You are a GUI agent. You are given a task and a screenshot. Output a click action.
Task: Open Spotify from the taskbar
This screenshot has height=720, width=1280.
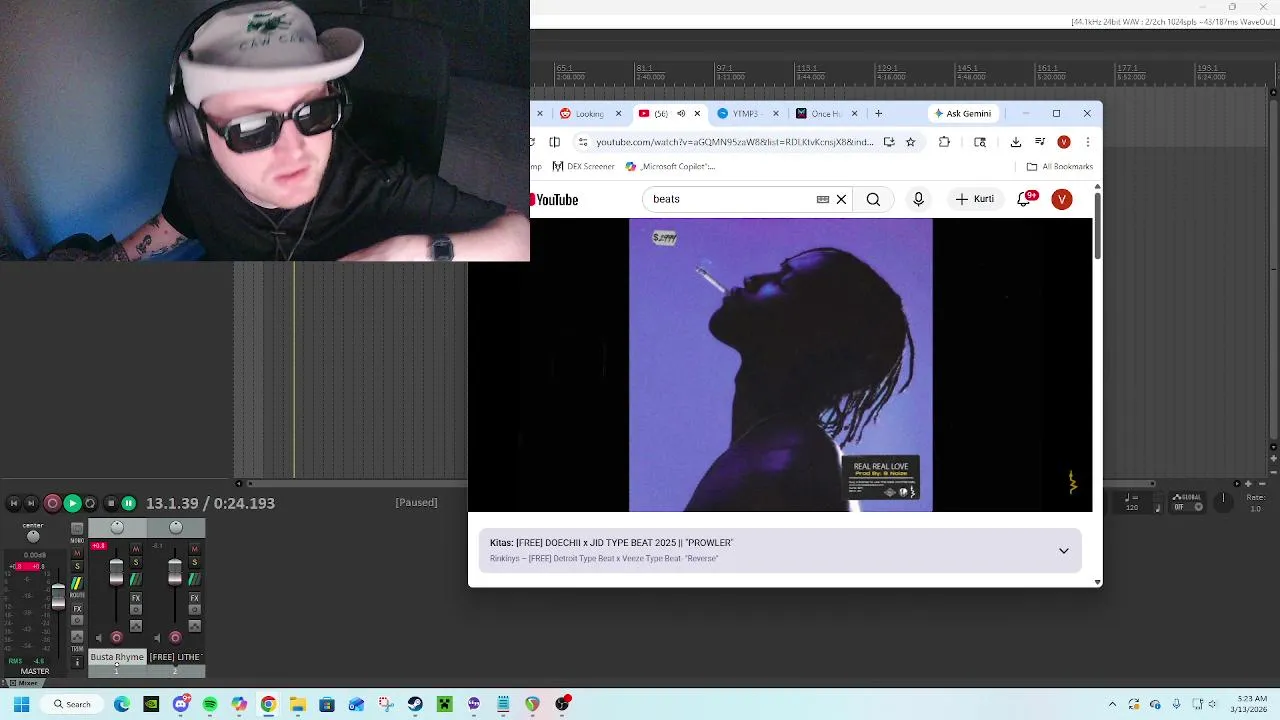(210, 704)
